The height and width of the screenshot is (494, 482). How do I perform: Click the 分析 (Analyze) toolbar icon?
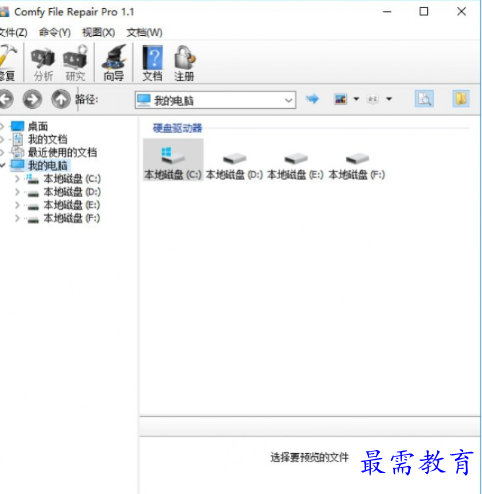(43, 63)
